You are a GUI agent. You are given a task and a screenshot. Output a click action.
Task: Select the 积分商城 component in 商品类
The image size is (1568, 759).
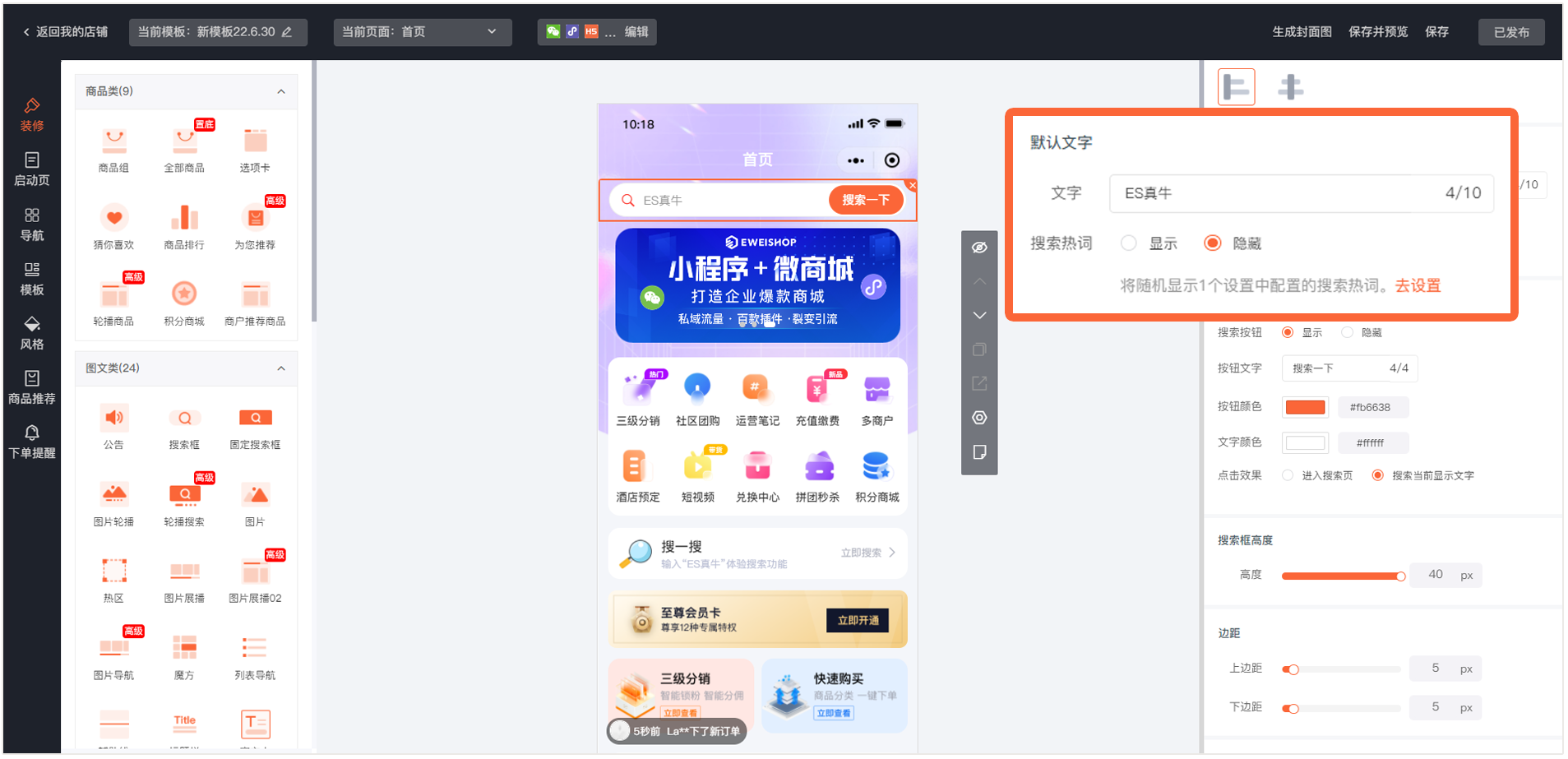[184, 294]
